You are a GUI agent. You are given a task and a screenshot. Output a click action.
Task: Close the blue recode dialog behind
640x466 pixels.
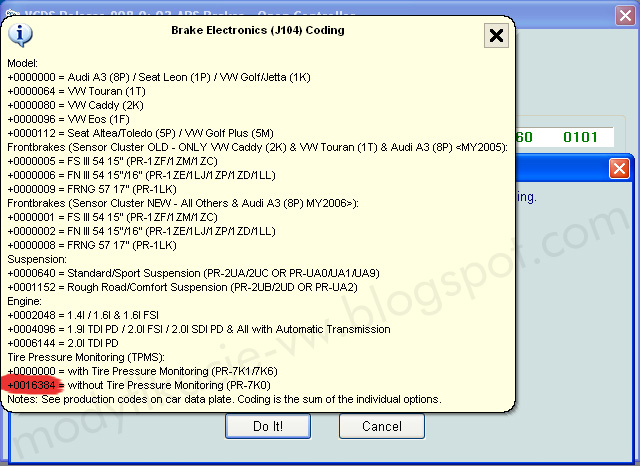coord(619,169)
